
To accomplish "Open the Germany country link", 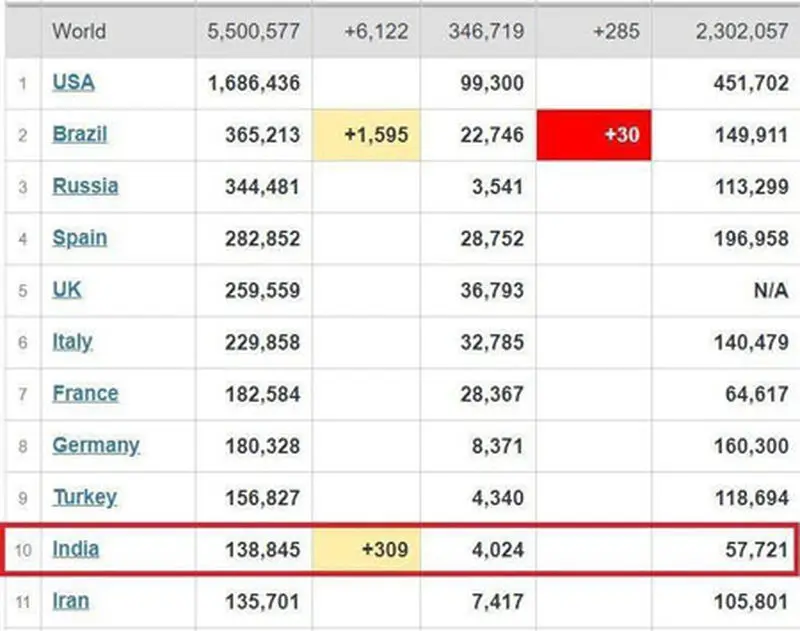I will point(96,446).
